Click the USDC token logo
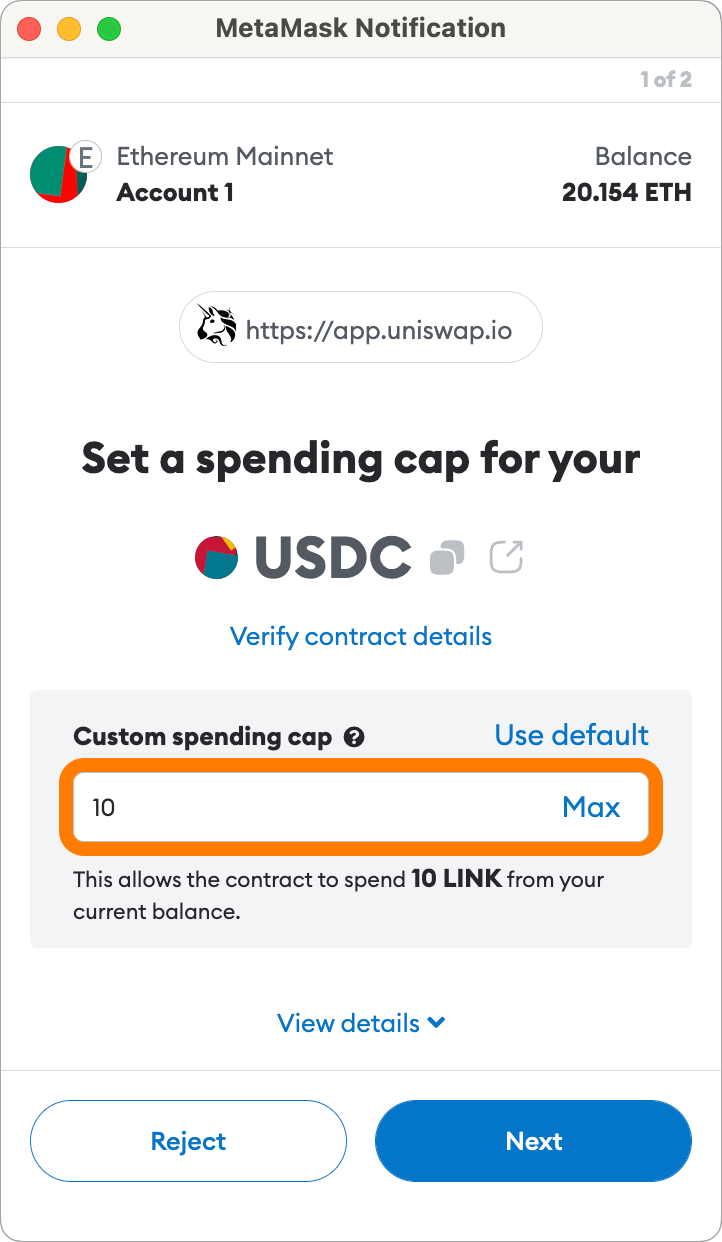Image resolution: width=722 pixels, height=1242 pixels. [x=217, y=558]
